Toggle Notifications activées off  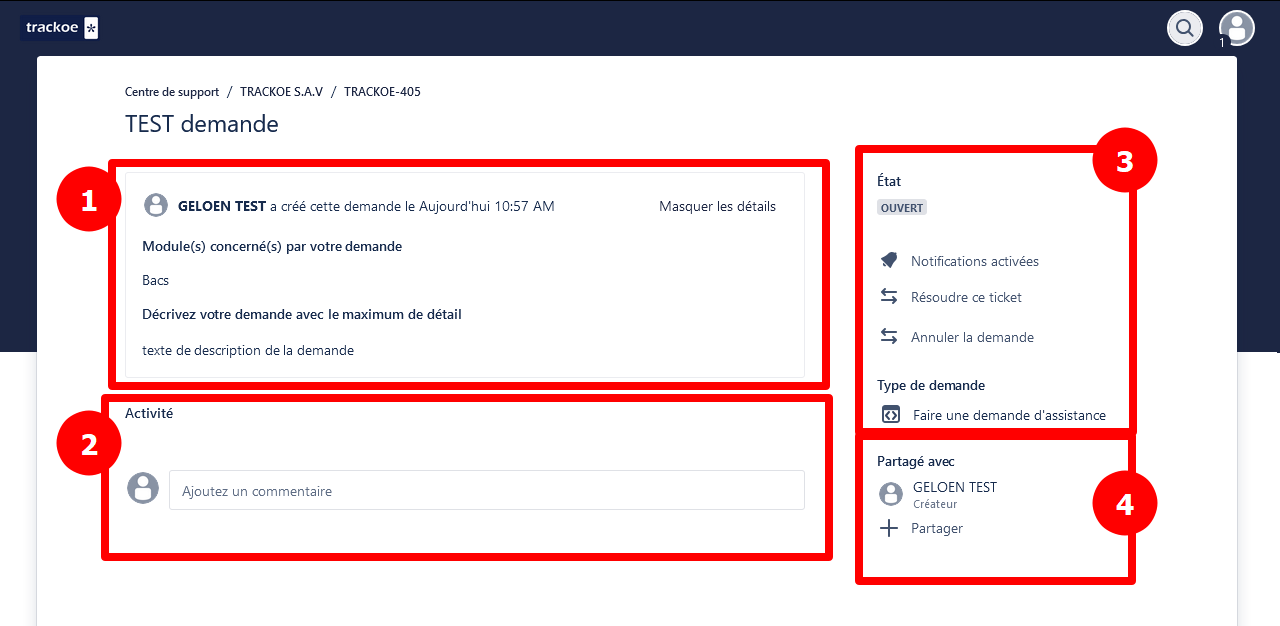coord(974,261)
